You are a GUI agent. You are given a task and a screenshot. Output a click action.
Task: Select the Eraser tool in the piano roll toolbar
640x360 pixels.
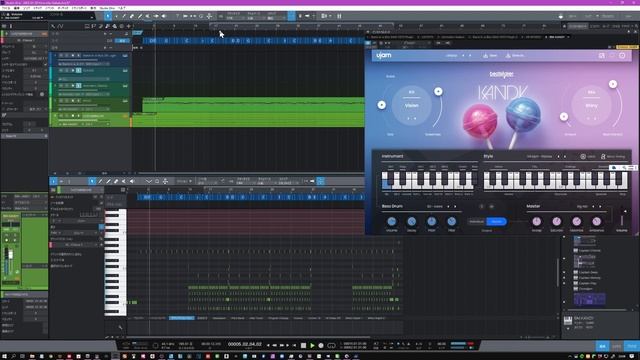[x=116, y=181]
